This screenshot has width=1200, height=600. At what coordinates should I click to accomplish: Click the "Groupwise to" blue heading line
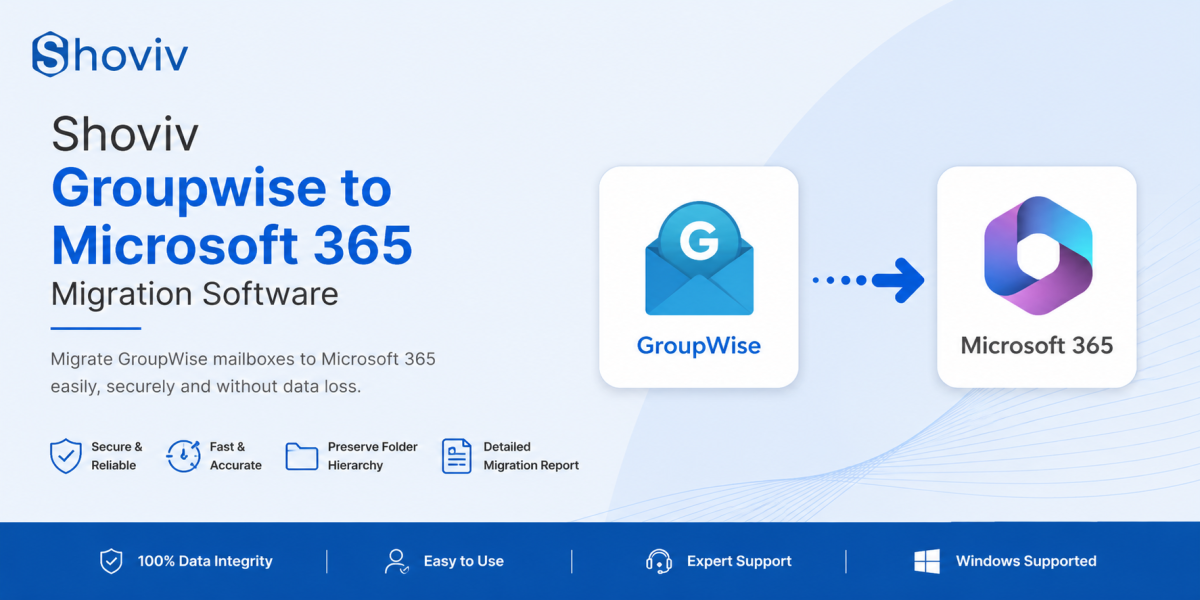(221, 188)
